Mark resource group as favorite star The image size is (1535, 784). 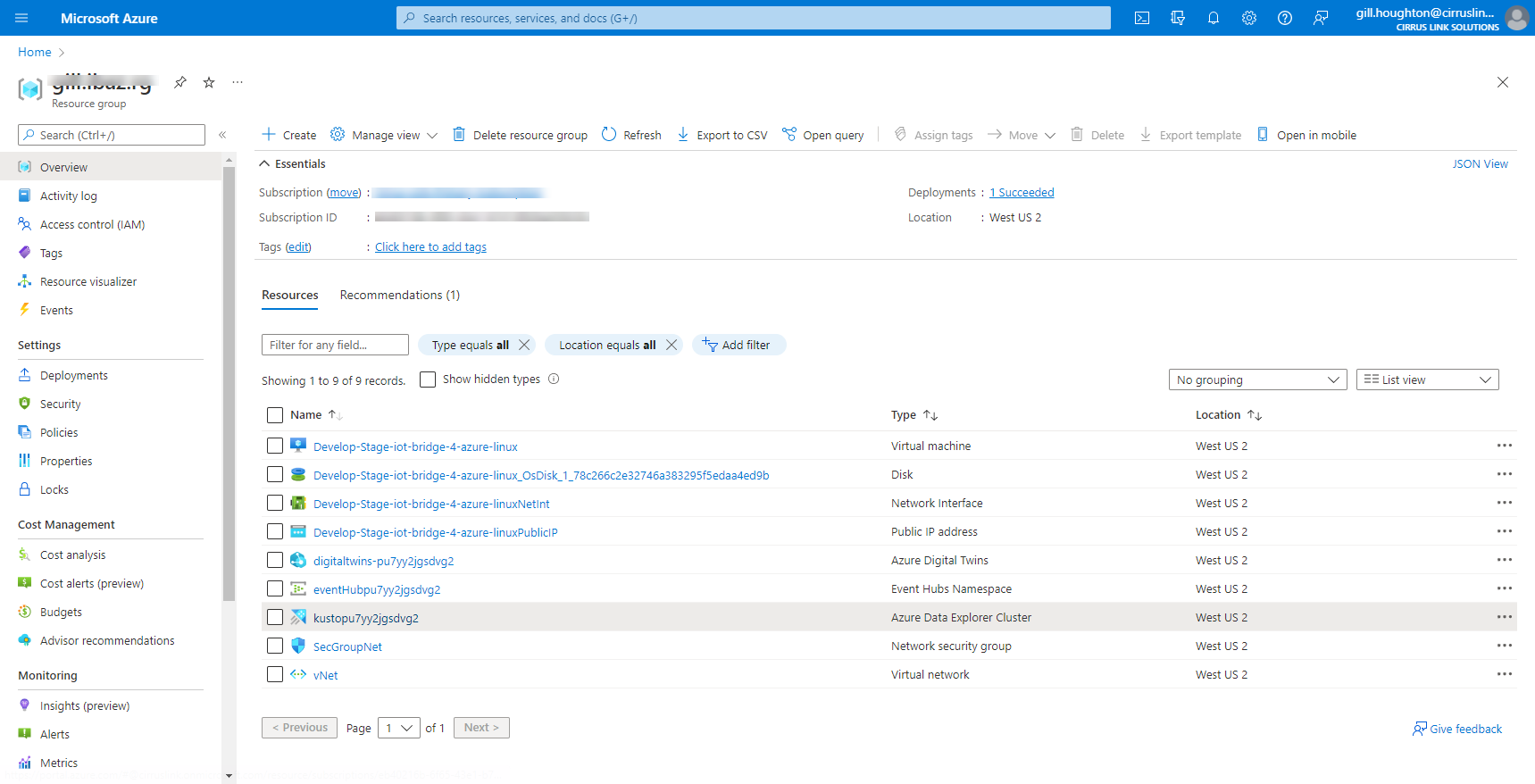(209, 82)
